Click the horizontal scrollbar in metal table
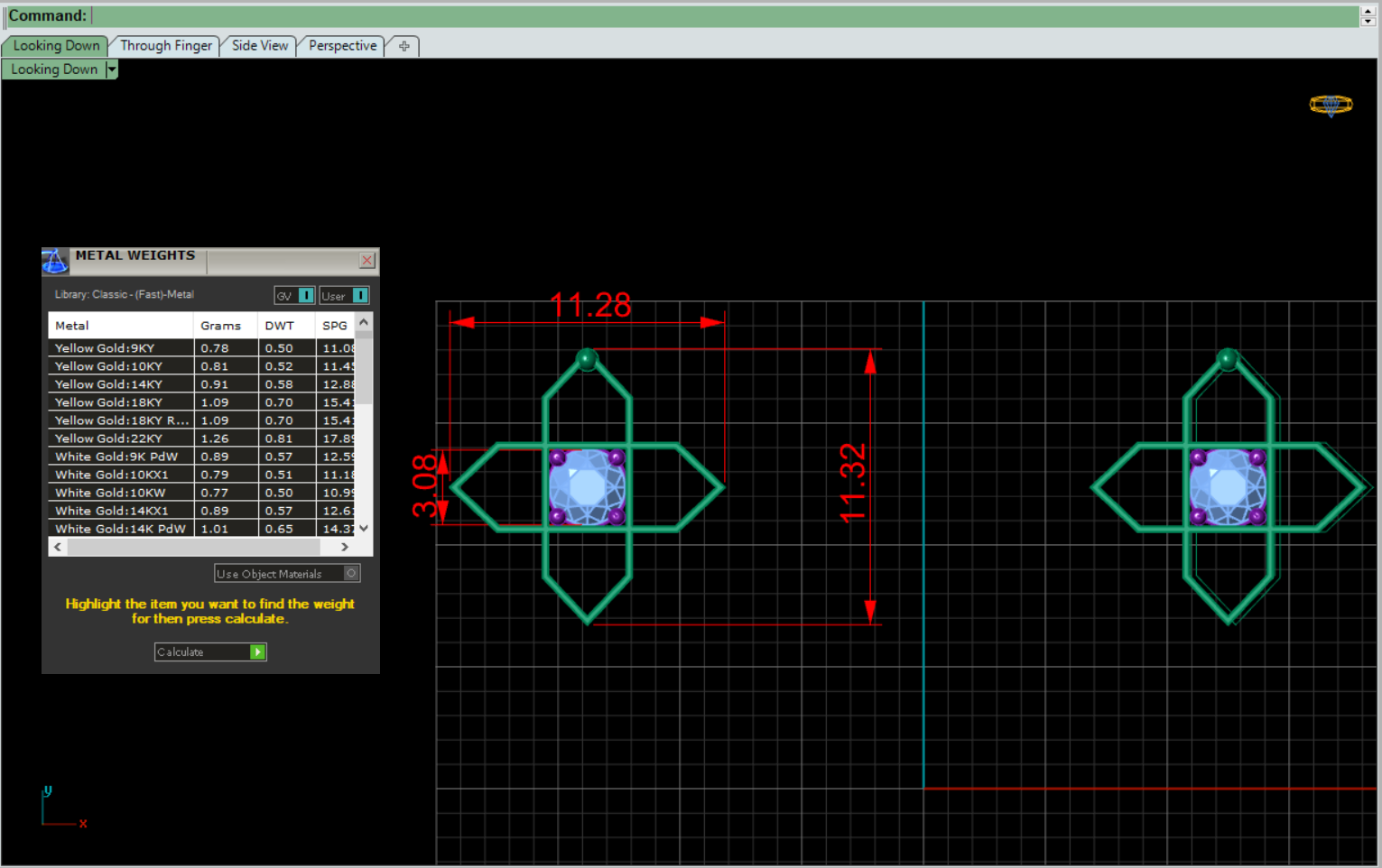This screenshot has width=1382, height=868. (x=193, y=547)
